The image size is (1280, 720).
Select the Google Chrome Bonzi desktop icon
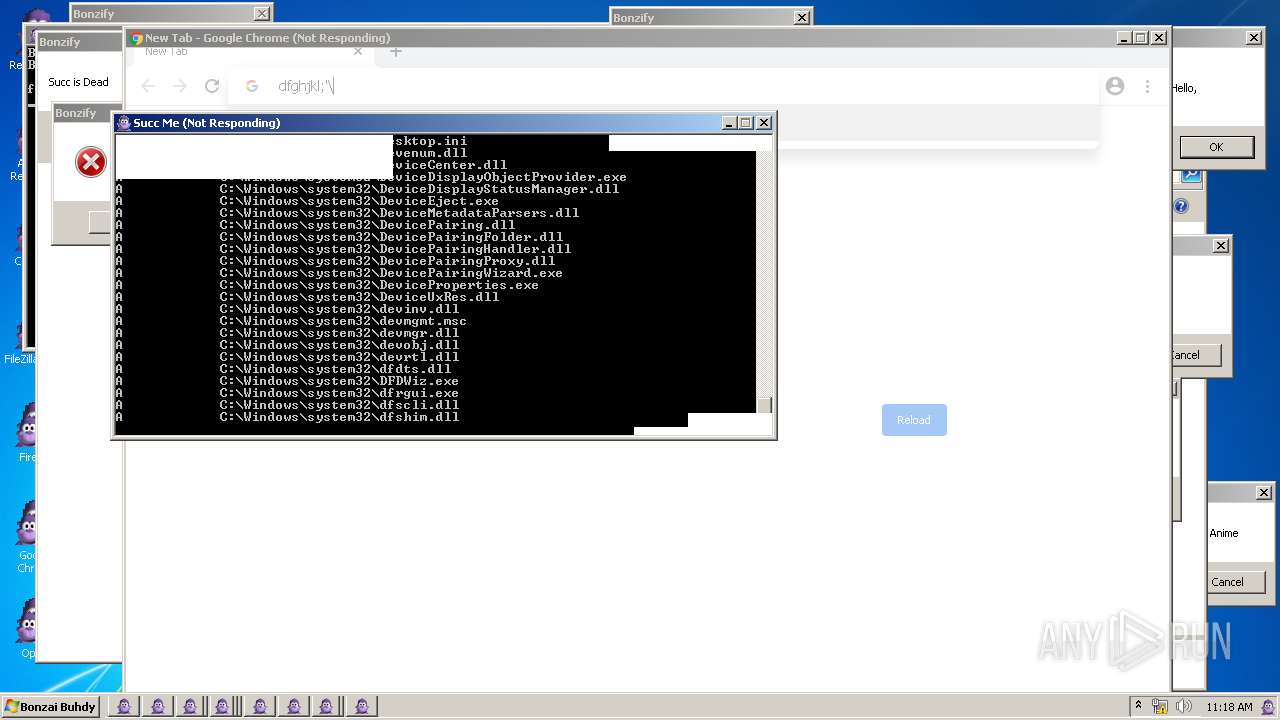(26, 537)
